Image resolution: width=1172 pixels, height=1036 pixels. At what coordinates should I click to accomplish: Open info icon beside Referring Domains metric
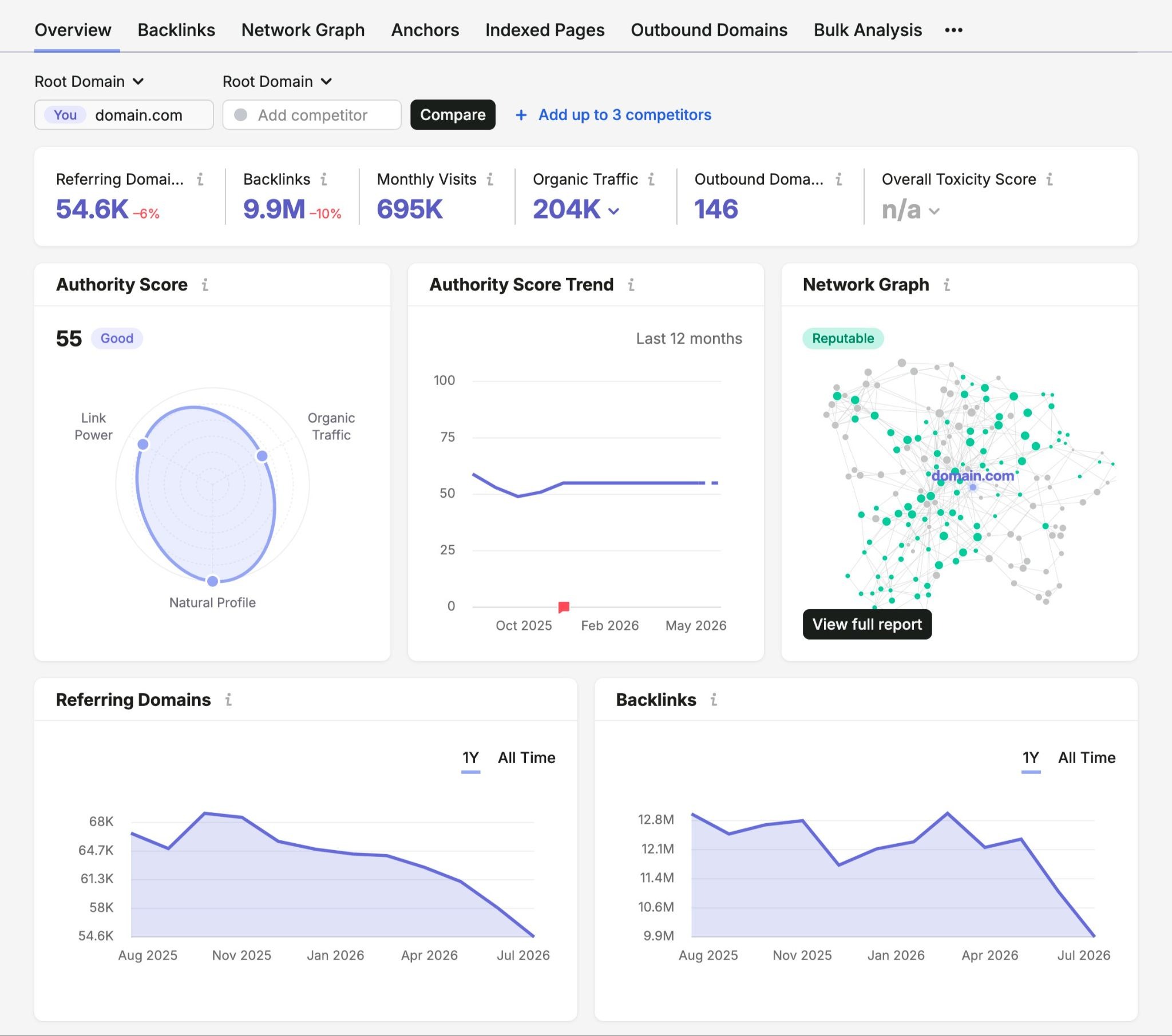(200, 180)
